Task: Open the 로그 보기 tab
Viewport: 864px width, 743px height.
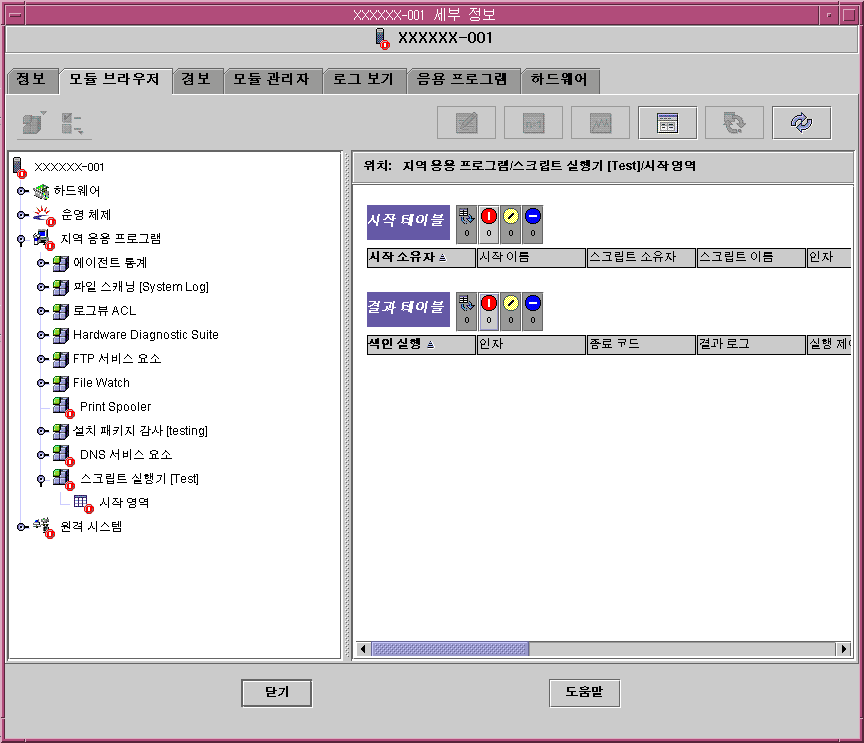Action: [x=365, y=80]
